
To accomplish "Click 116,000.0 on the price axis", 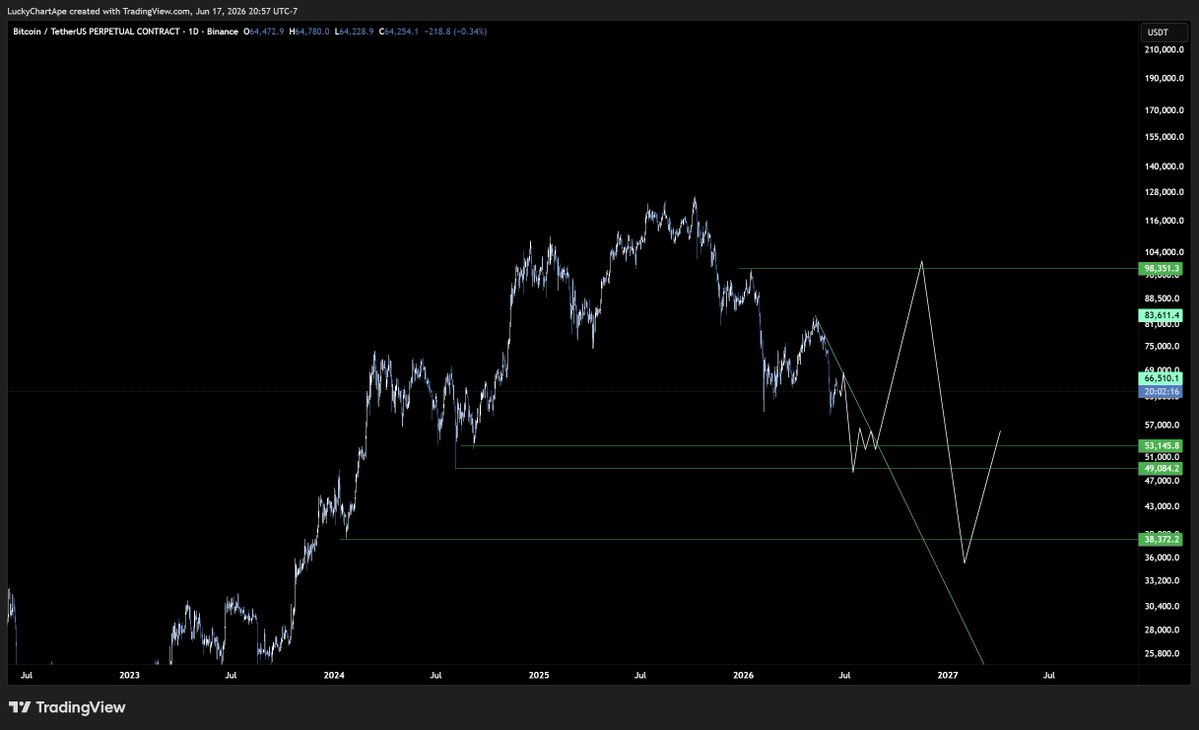I will (x=1164, y=220).
